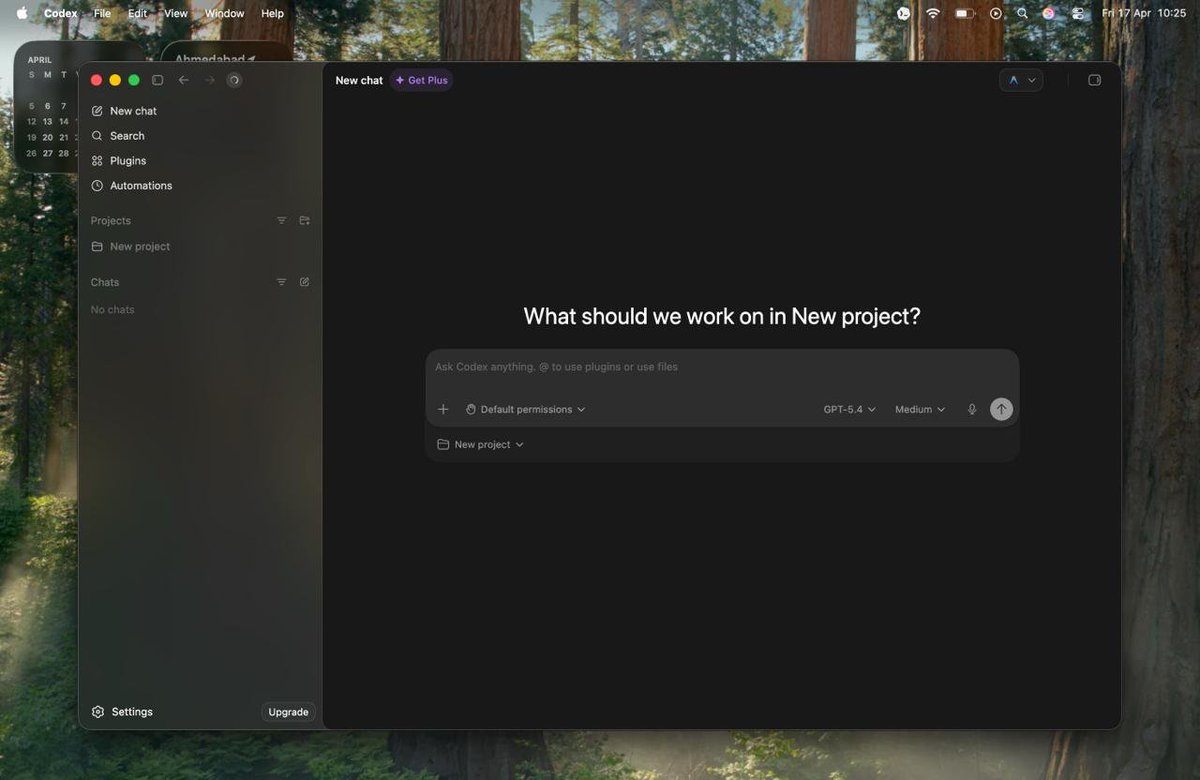The height and width of the screenshot is (780, 1200).
Task: Open the Medium reasoning dropdown
Action: (920, 410)
